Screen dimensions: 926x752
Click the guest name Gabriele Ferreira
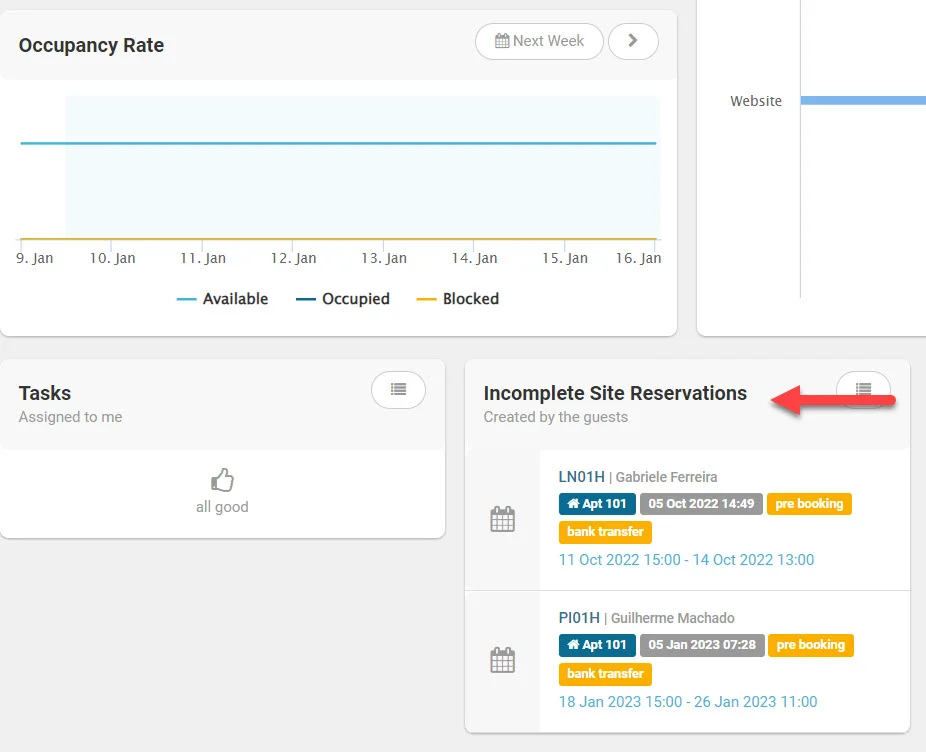[x=667, y=477]
